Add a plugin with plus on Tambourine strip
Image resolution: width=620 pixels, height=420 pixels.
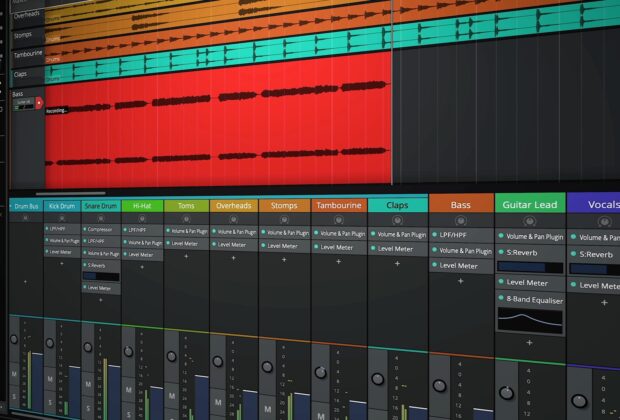pos(338,262)
